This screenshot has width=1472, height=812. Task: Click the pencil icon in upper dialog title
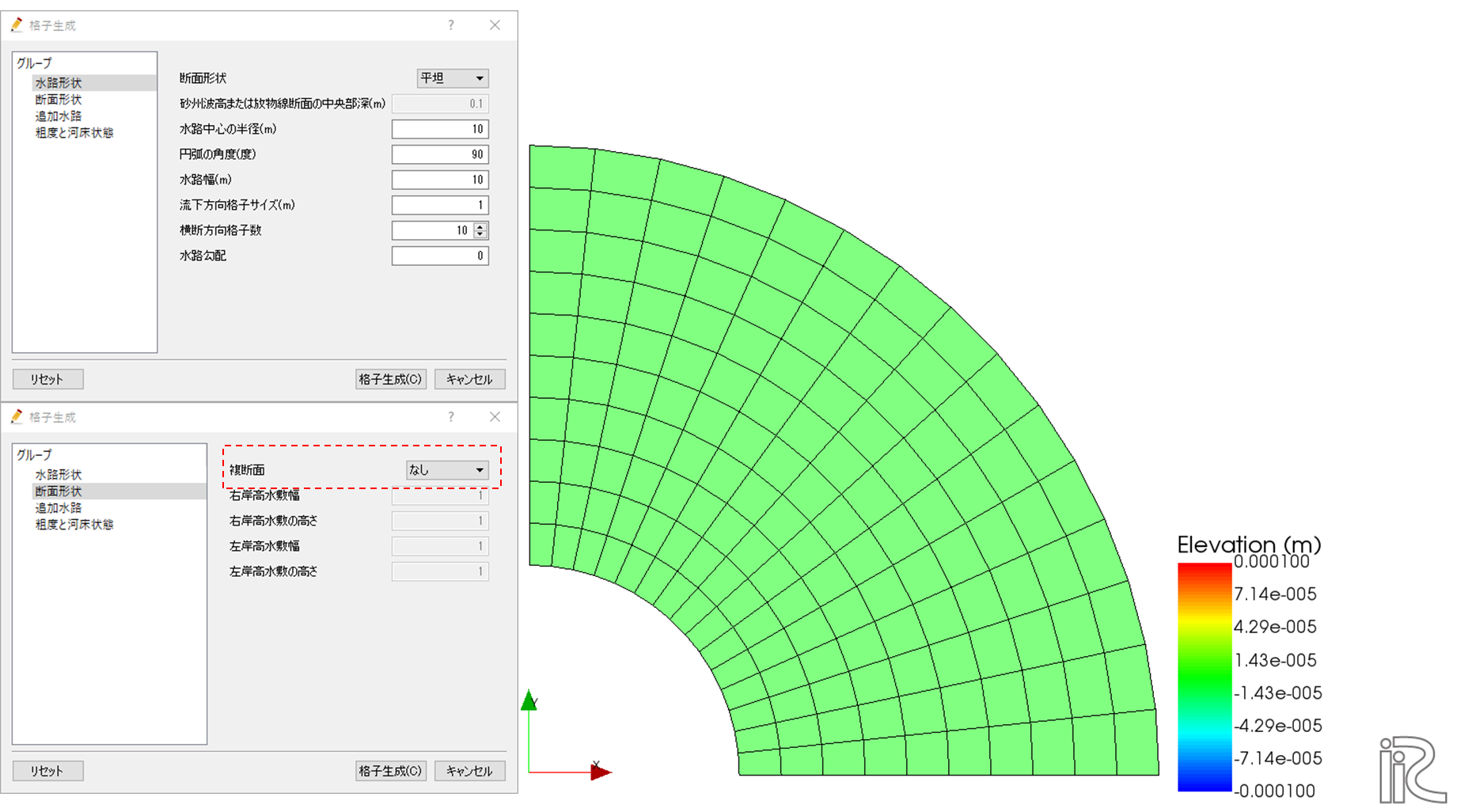pos(17,25)
